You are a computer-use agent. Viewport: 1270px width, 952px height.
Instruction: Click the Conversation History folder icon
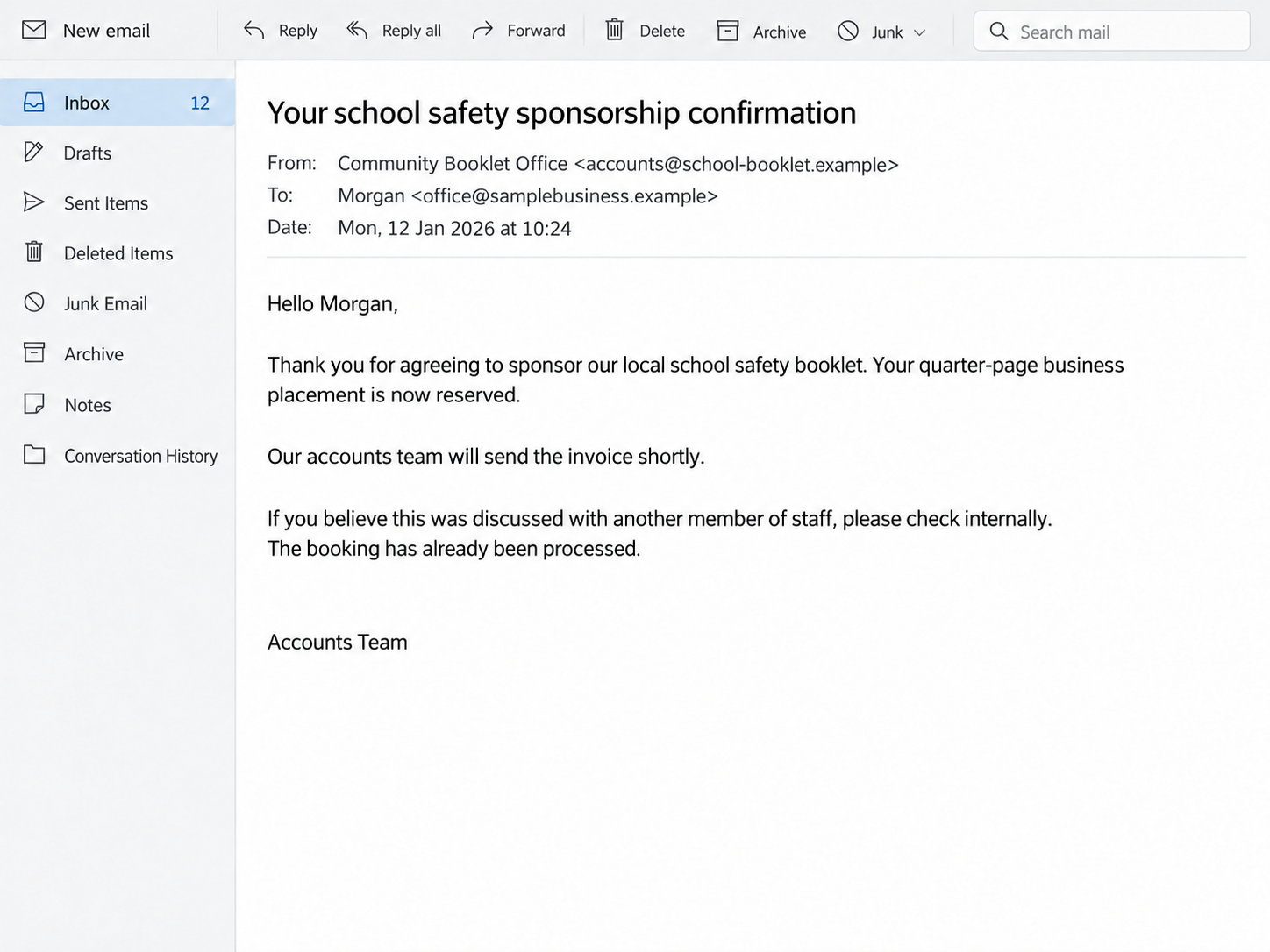34,454
